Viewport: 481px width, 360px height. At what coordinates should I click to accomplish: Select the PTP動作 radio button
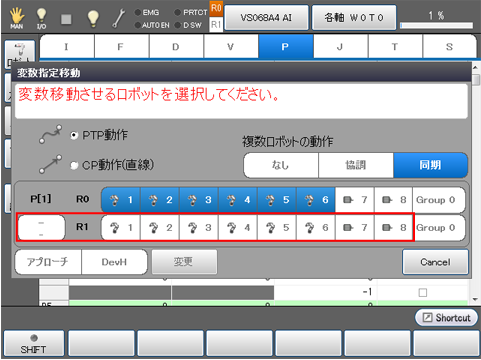pos(74,135)
